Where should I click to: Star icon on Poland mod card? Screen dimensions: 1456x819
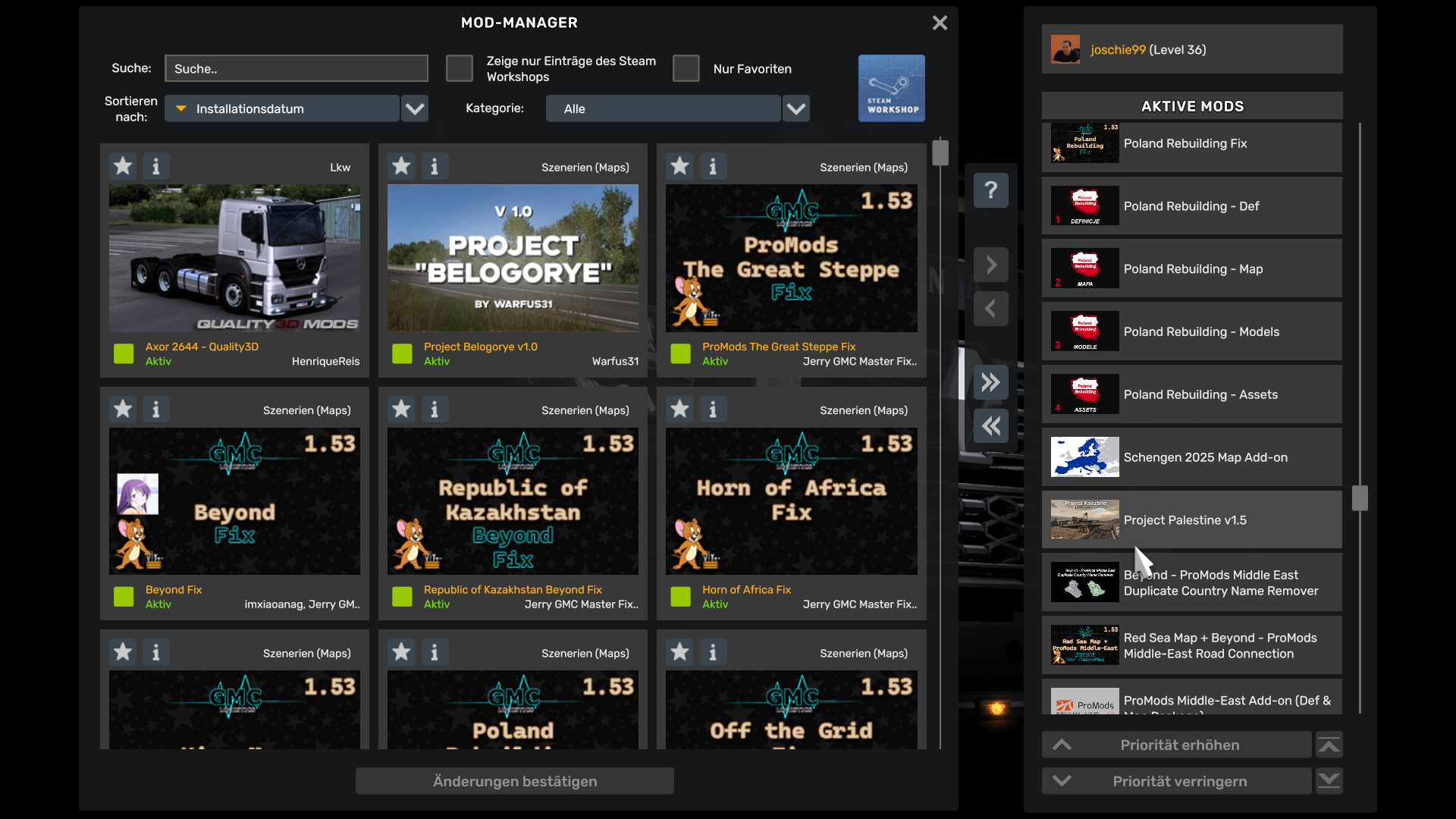[401, 652]
